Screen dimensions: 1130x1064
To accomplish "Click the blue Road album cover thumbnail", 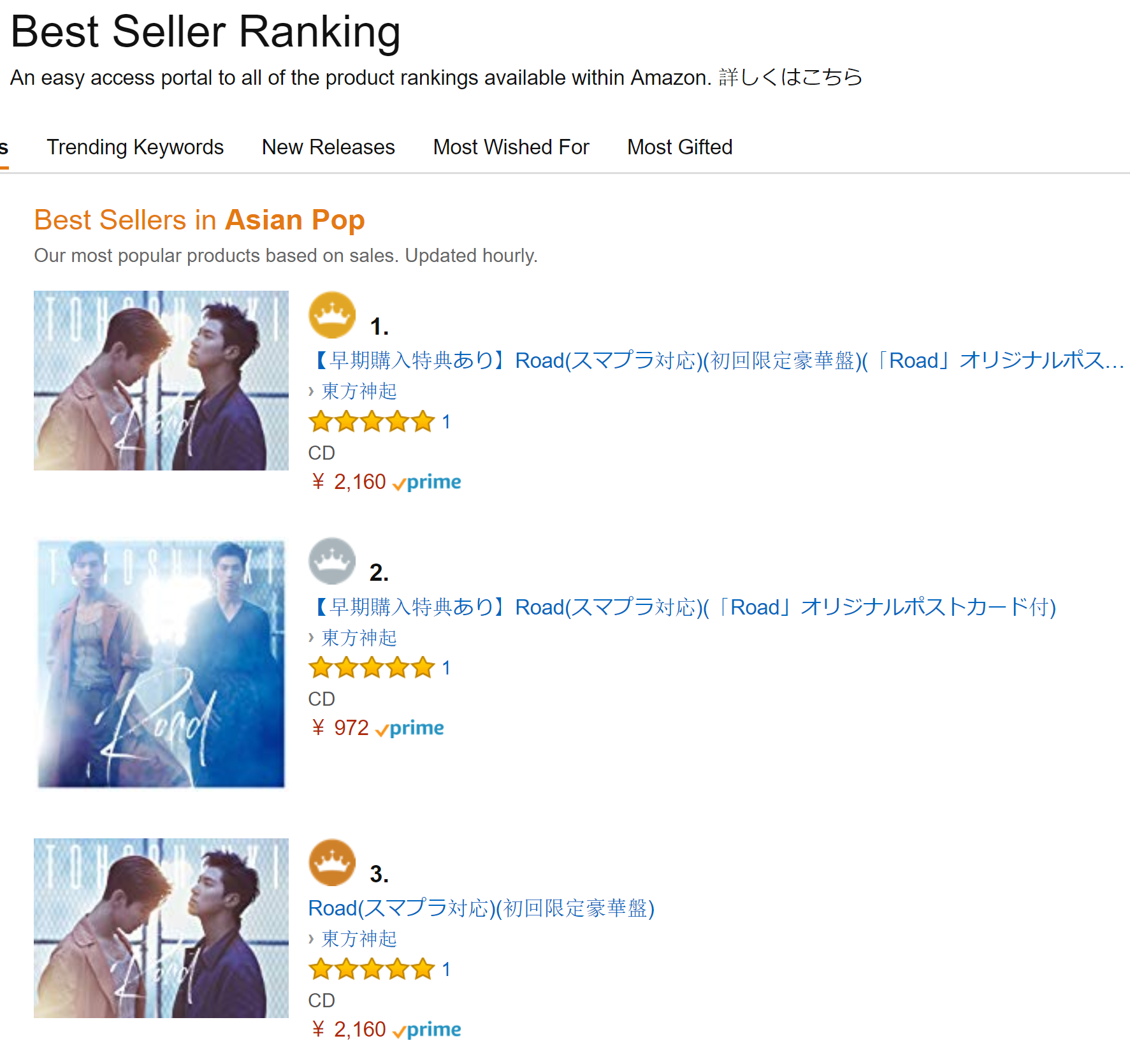I will coord(161,664).
